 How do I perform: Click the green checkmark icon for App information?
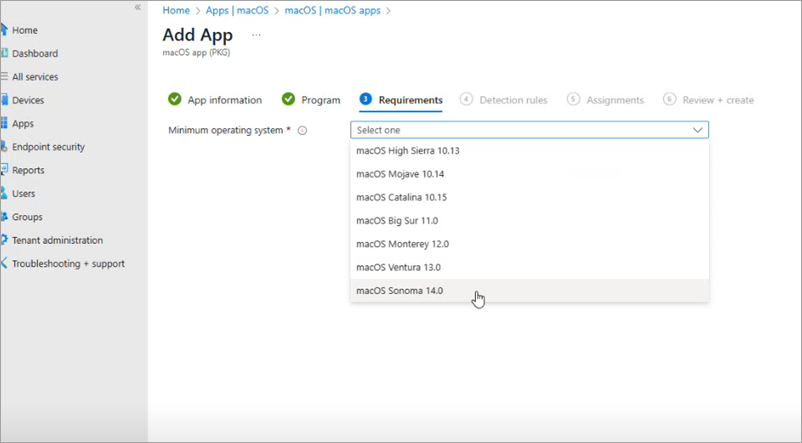tap(174, 99)
